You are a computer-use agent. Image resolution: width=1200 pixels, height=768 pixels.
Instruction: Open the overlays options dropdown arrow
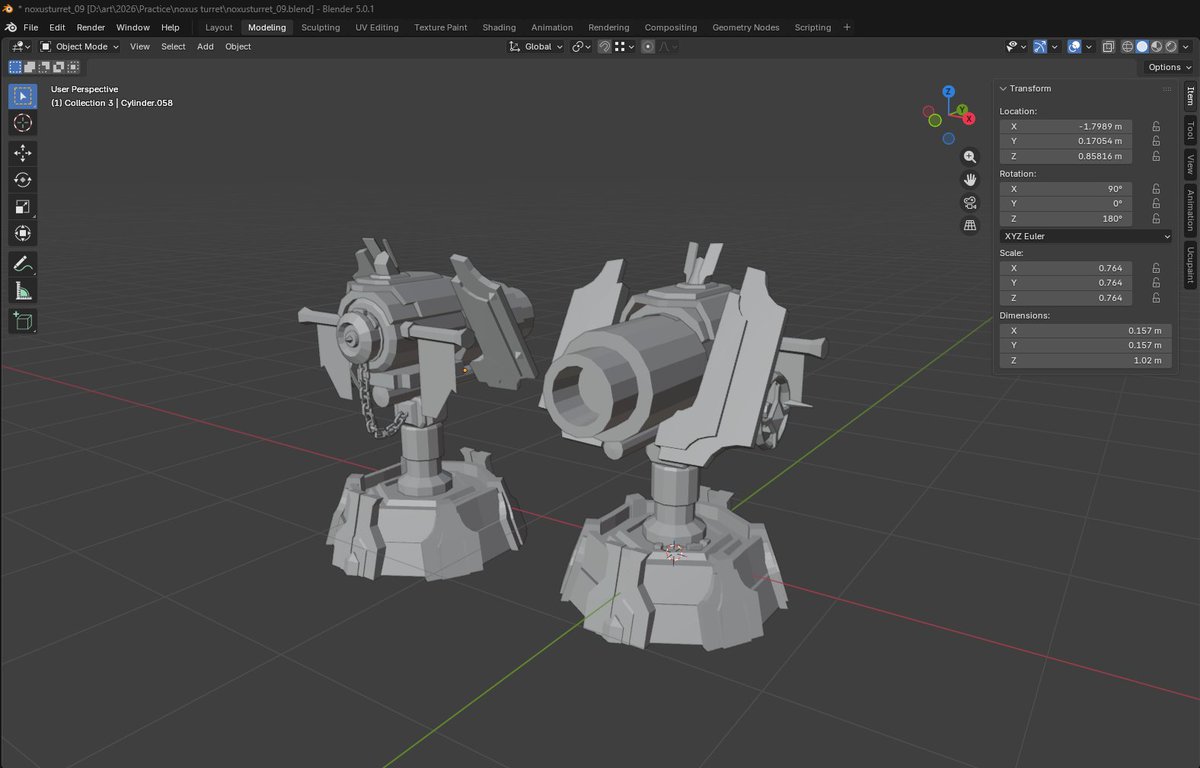coord(1087,46)
